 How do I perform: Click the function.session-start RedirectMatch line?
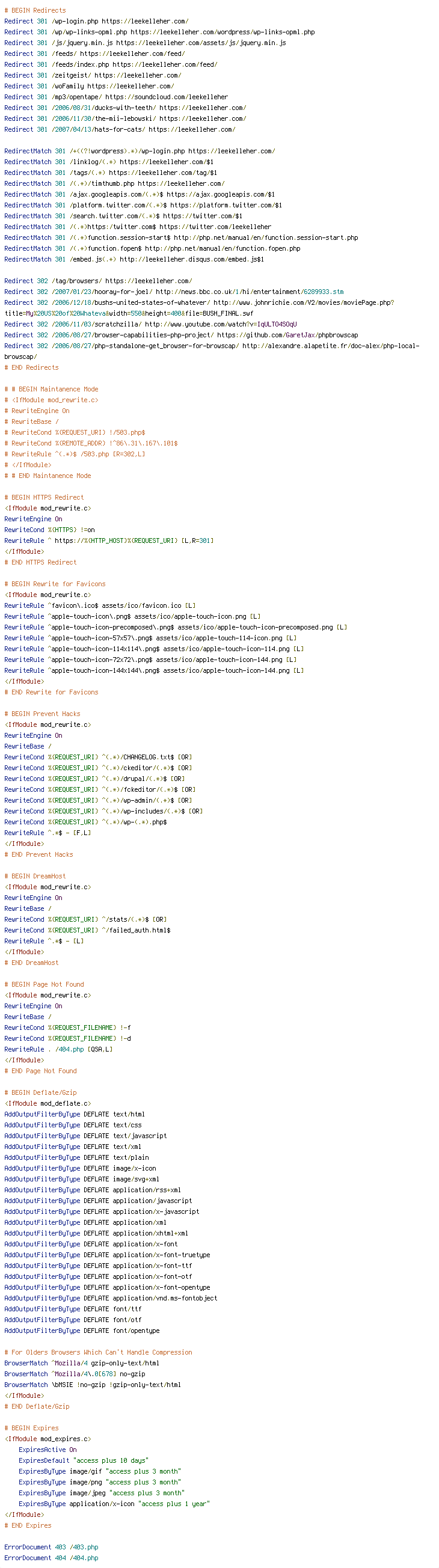(181, 238)
